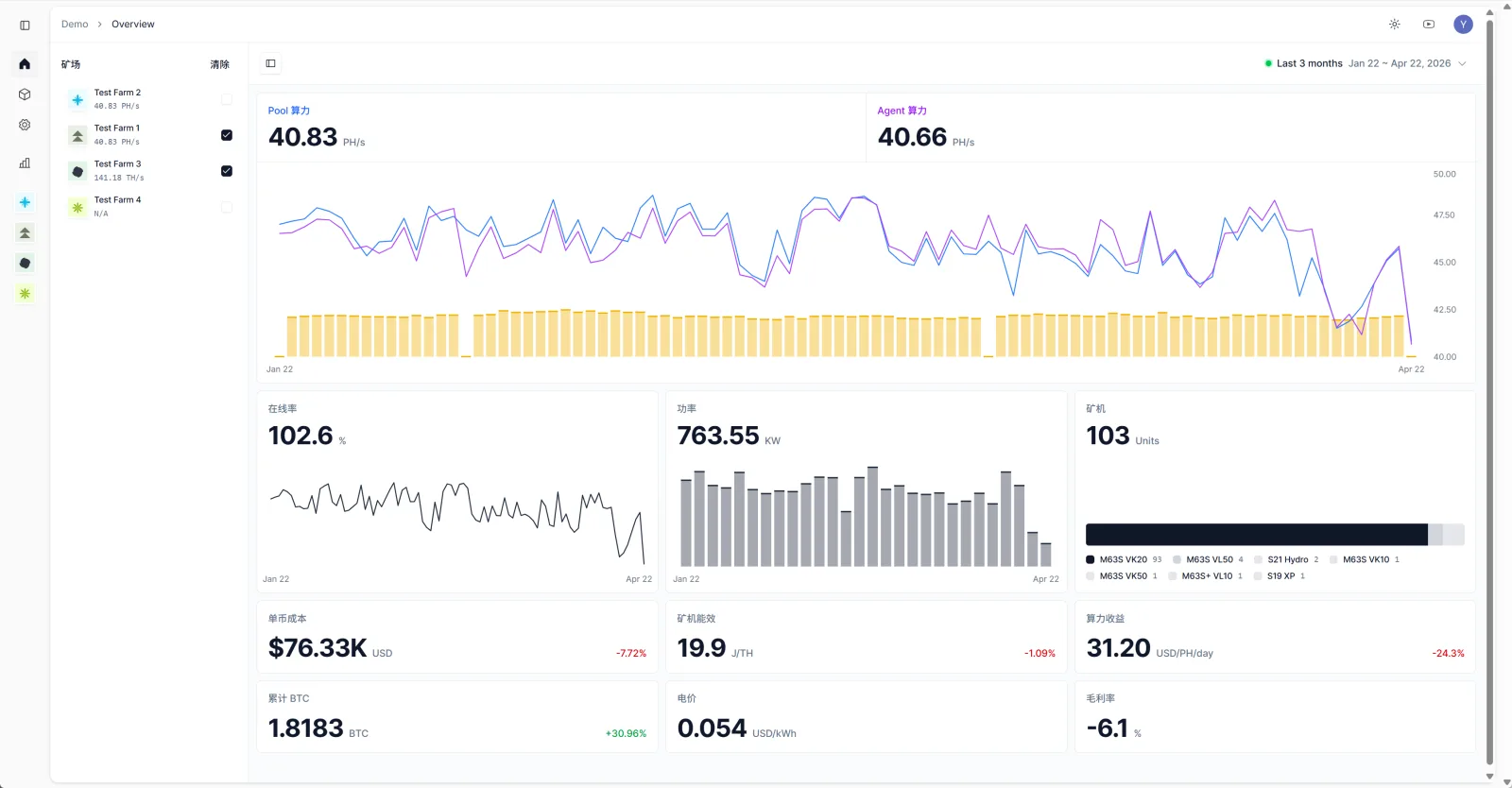
Task: Click the Overview breadcrumb
Action: coord(132,25)
